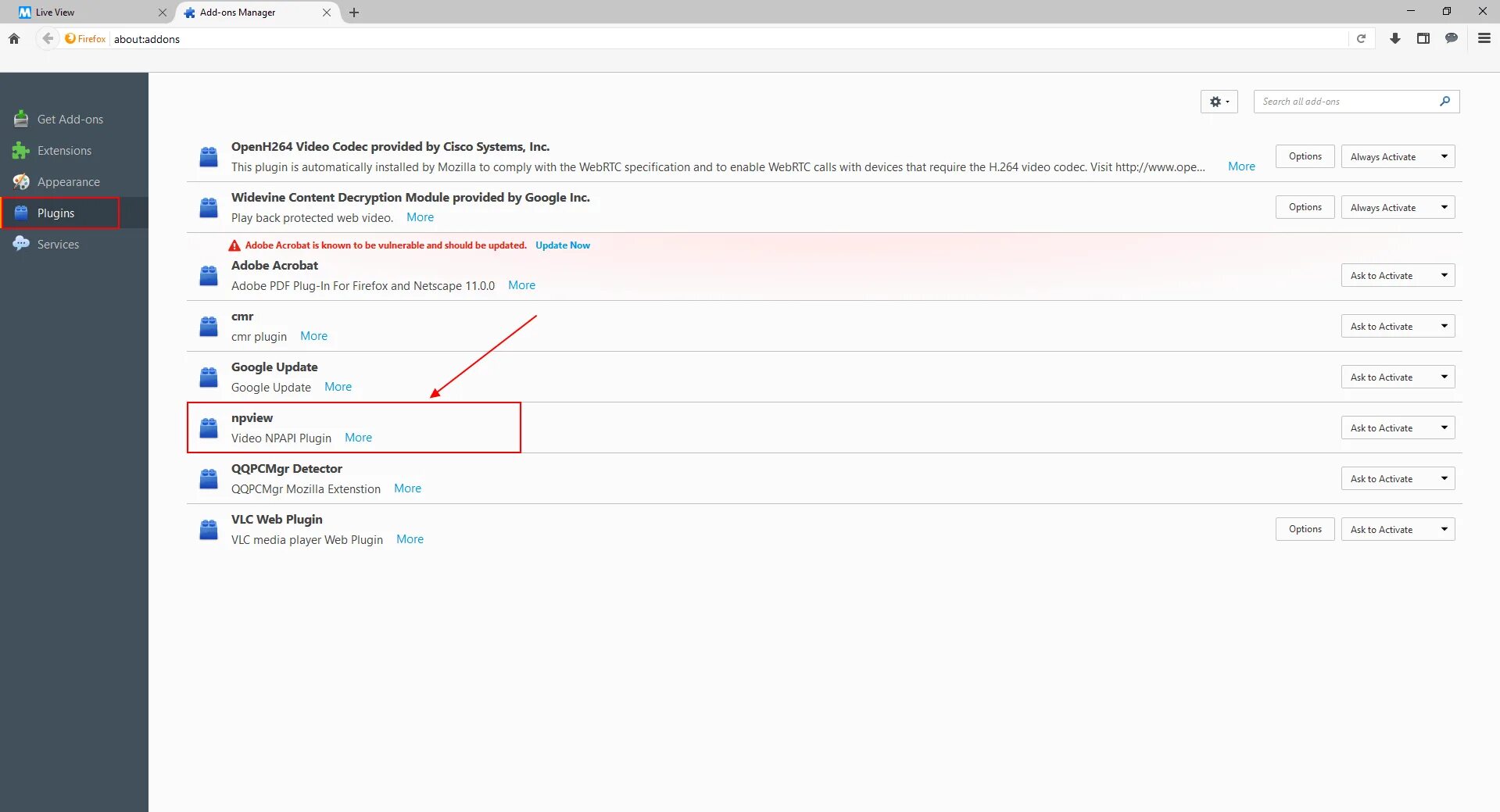Image resolution: width=1500 pixels, height=812 pixels.
Task: Click Update Now for Adobe Acrobat
Action: coord(563,245)
